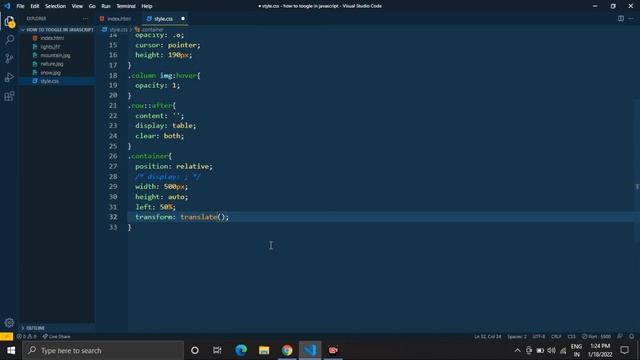
Task: Select the style.css editor tab
Action: (x=165, y=19)
